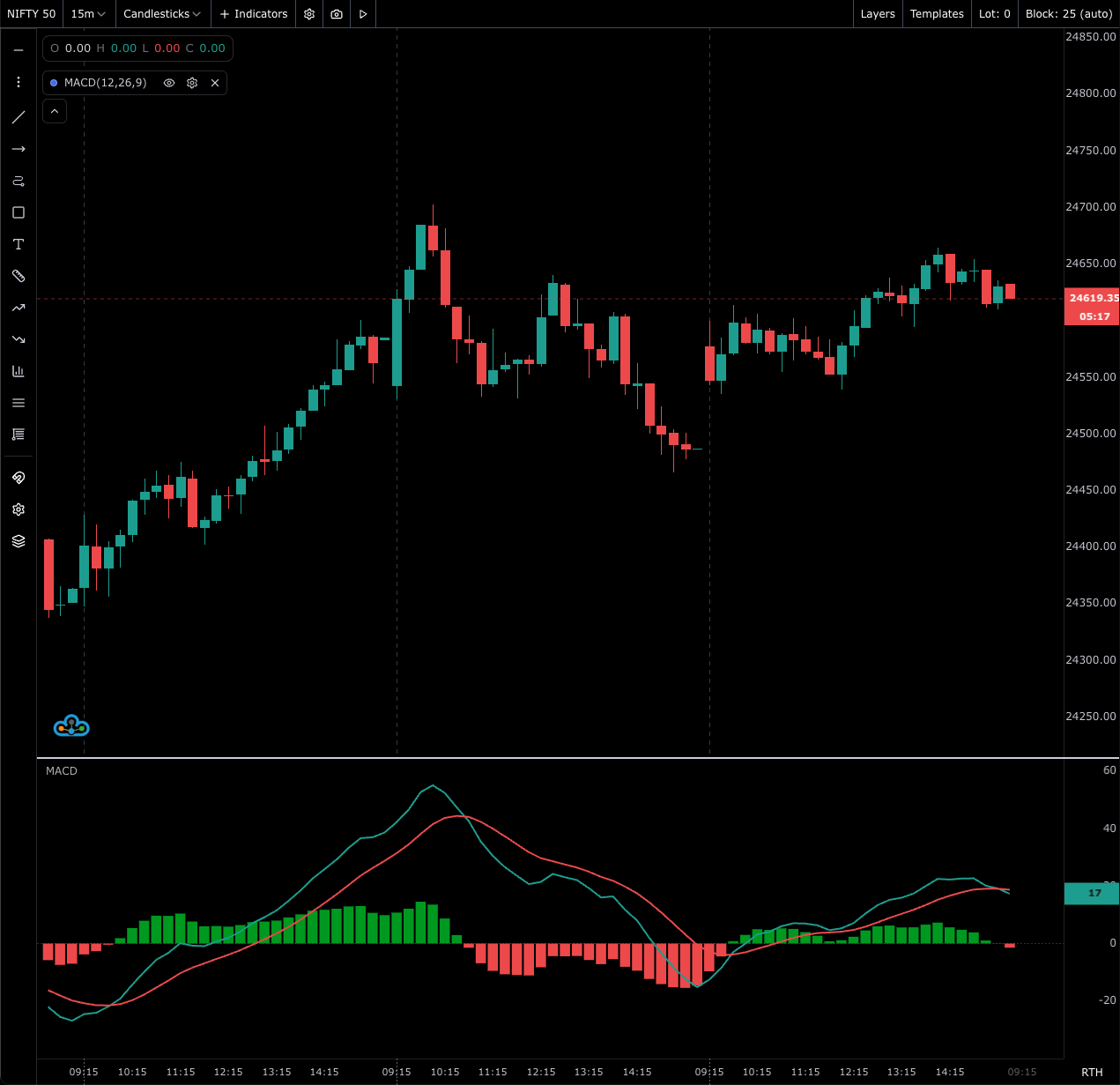Open the 15m timeframe dropdown
Image resolution: width=1120 pixels, height=1085 pixels.
coord(88,14)
